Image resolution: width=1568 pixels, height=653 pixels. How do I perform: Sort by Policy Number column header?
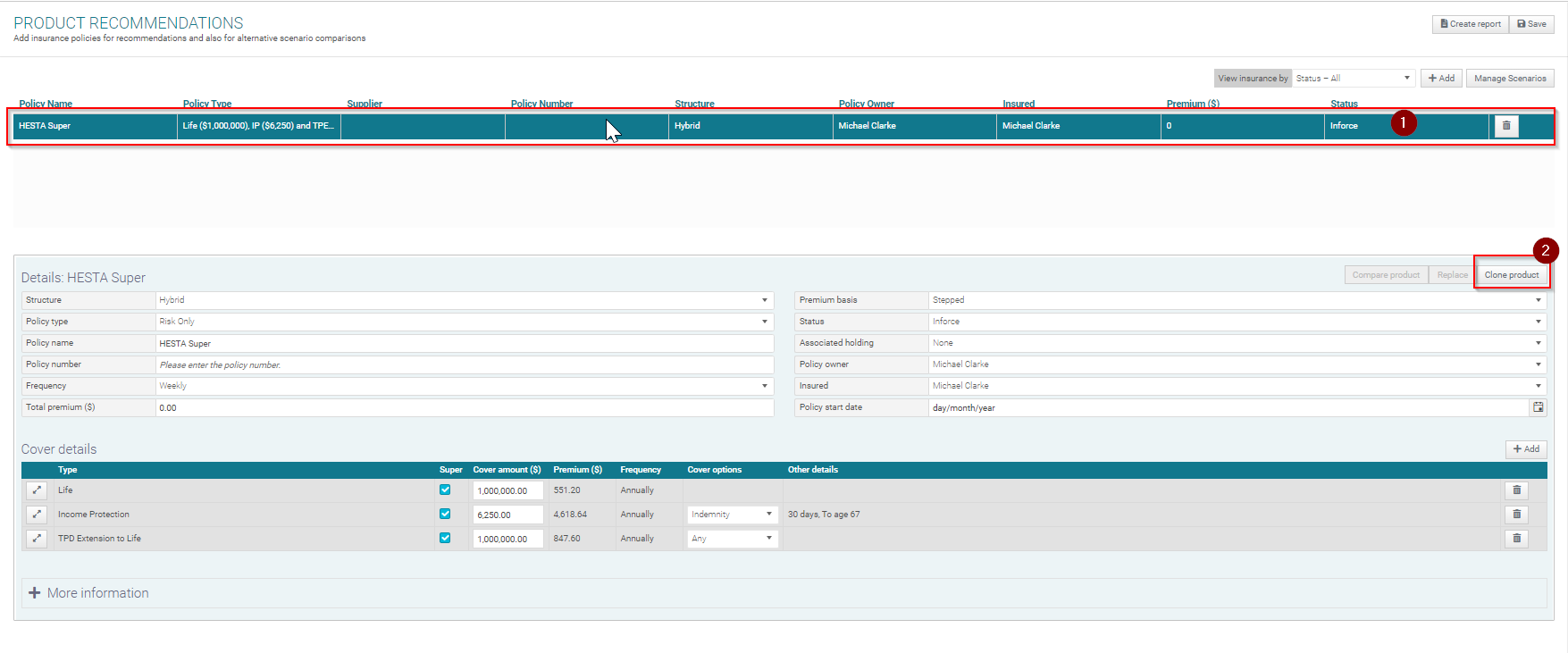542,105
